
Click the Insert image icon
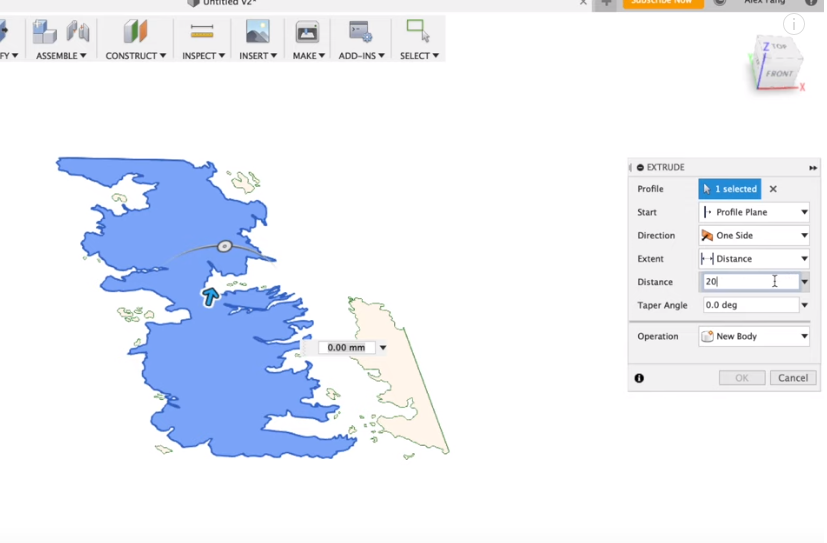257,32
